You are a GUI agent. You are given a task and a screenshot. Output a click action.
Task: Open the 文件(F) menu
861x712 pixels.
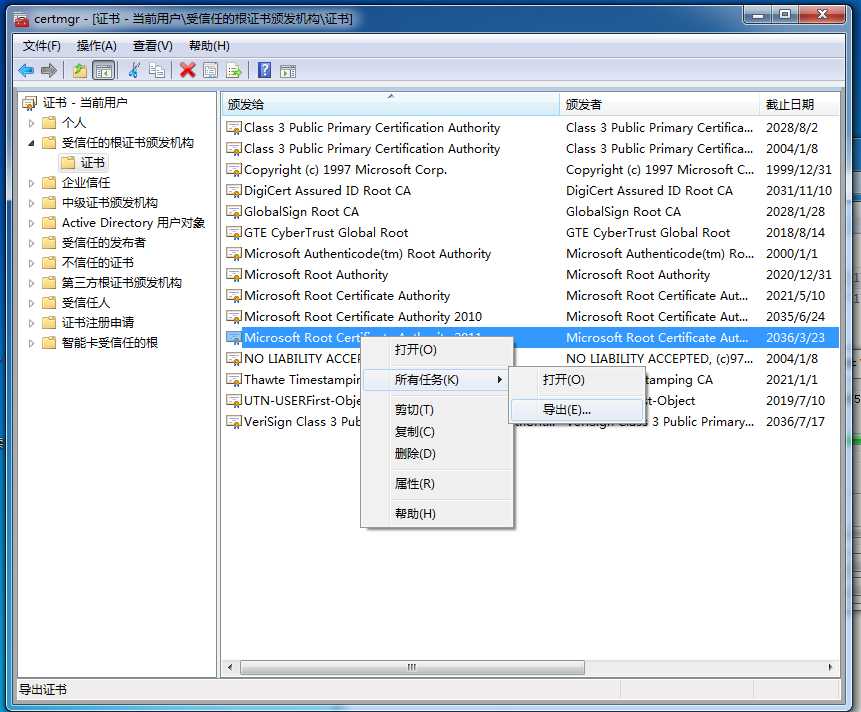[x=41, y=46]
